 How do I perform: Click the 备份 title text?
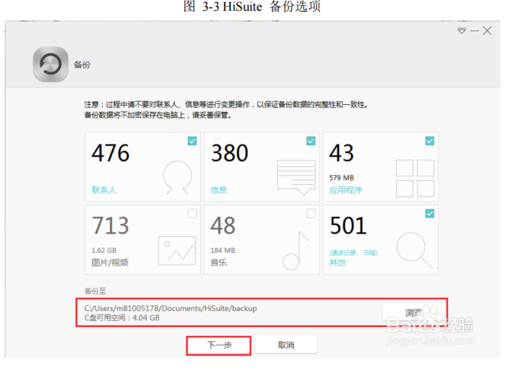coord(82,65)
